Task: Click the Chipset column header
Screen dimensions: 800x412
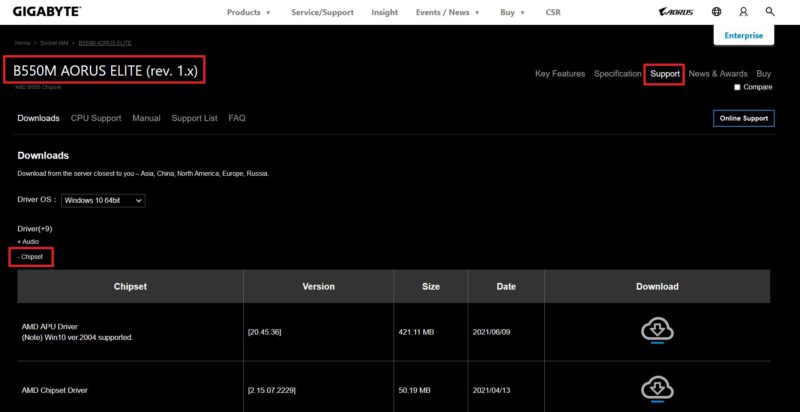Action: 130,287
